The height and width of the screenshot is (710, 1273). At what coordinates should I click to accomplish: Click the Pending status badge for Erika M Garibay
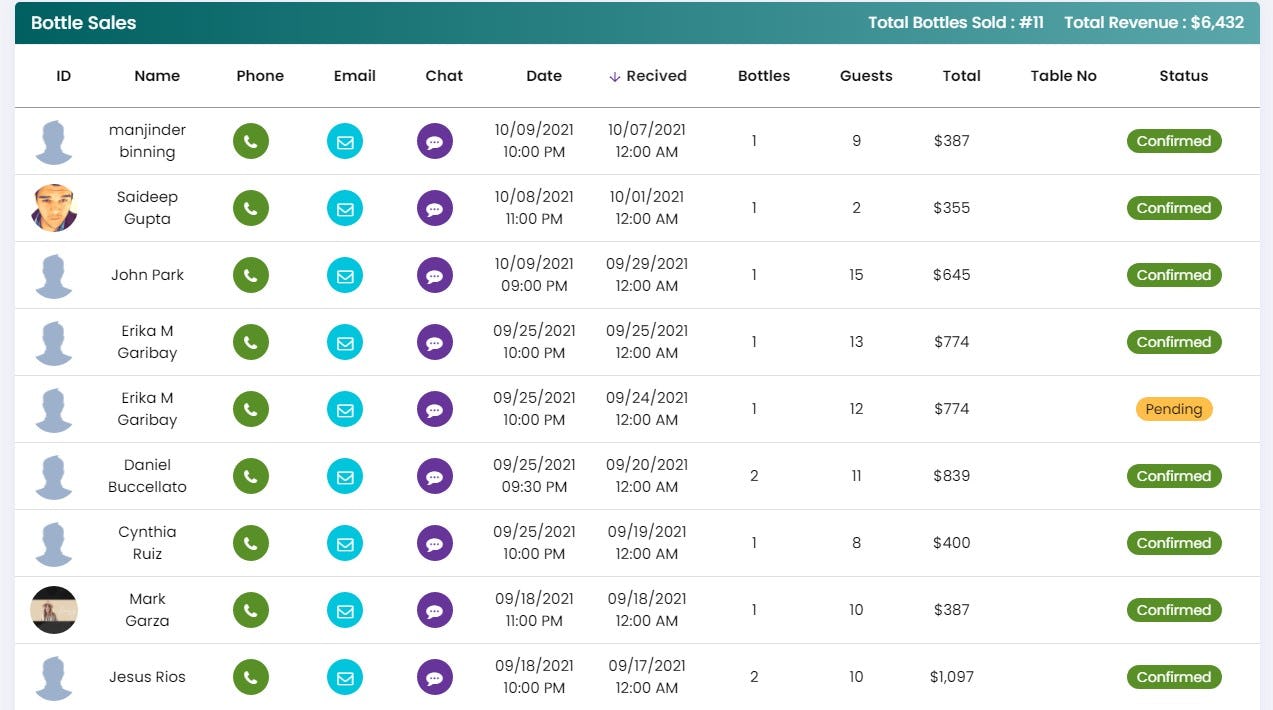[1173, 409]
